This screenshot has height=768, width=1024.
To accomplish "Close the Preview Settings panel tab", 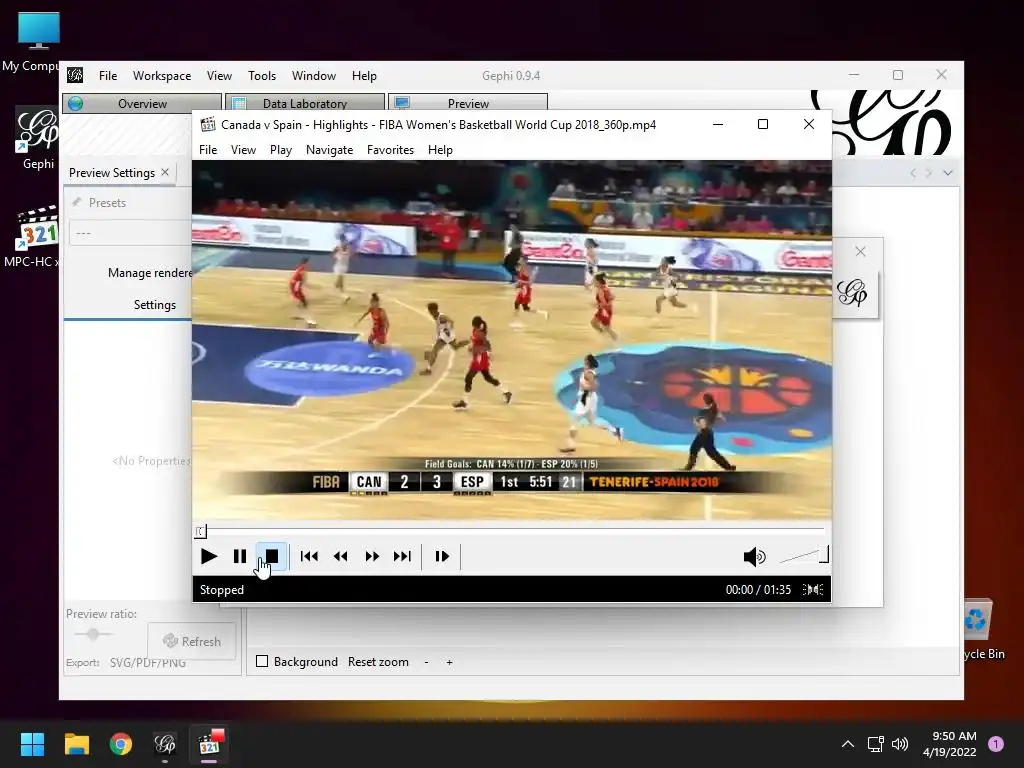I will (x=165, y=172).
